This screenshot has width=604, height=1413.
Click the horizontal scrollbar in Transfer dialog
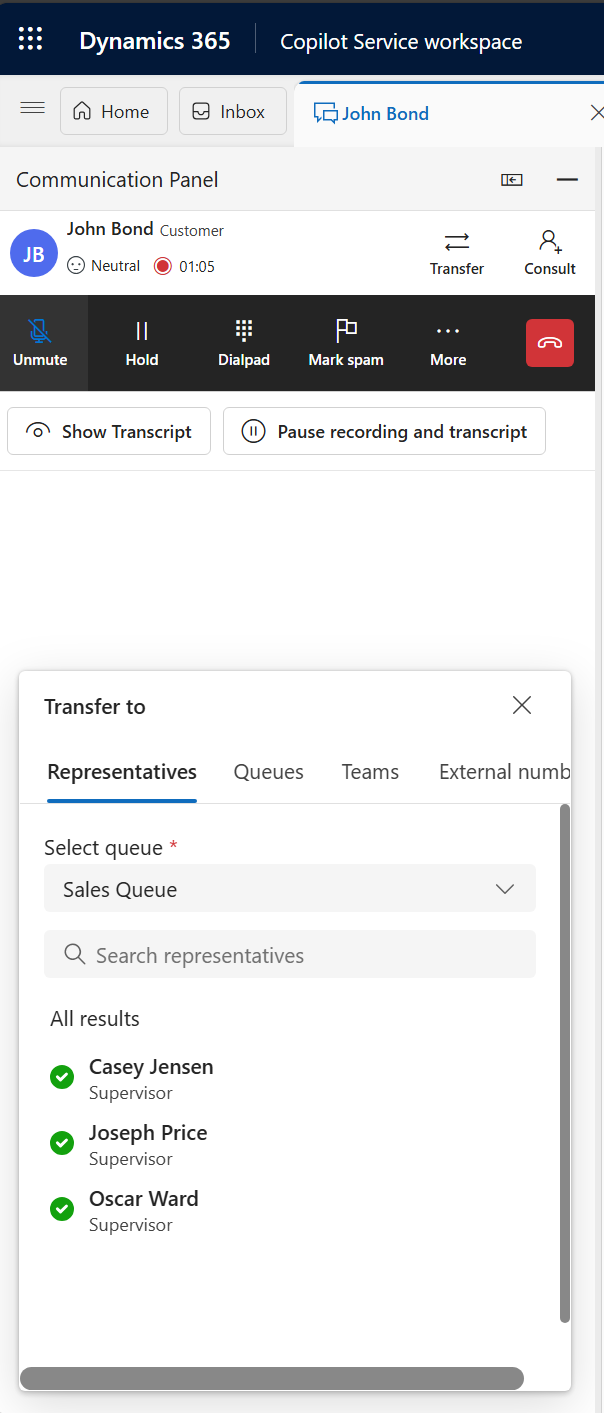[272, 1379]
